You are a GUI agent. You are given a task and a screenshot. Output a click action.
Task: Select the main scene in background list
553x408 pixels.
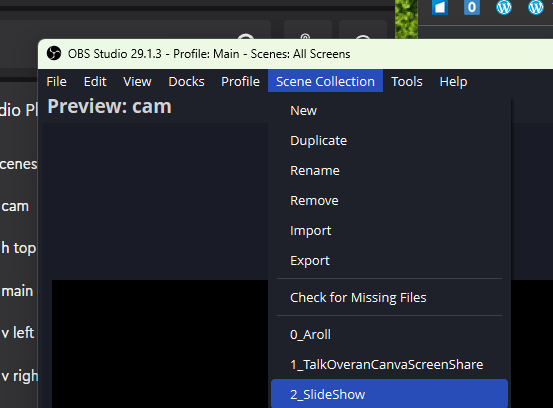coord(18,291)
